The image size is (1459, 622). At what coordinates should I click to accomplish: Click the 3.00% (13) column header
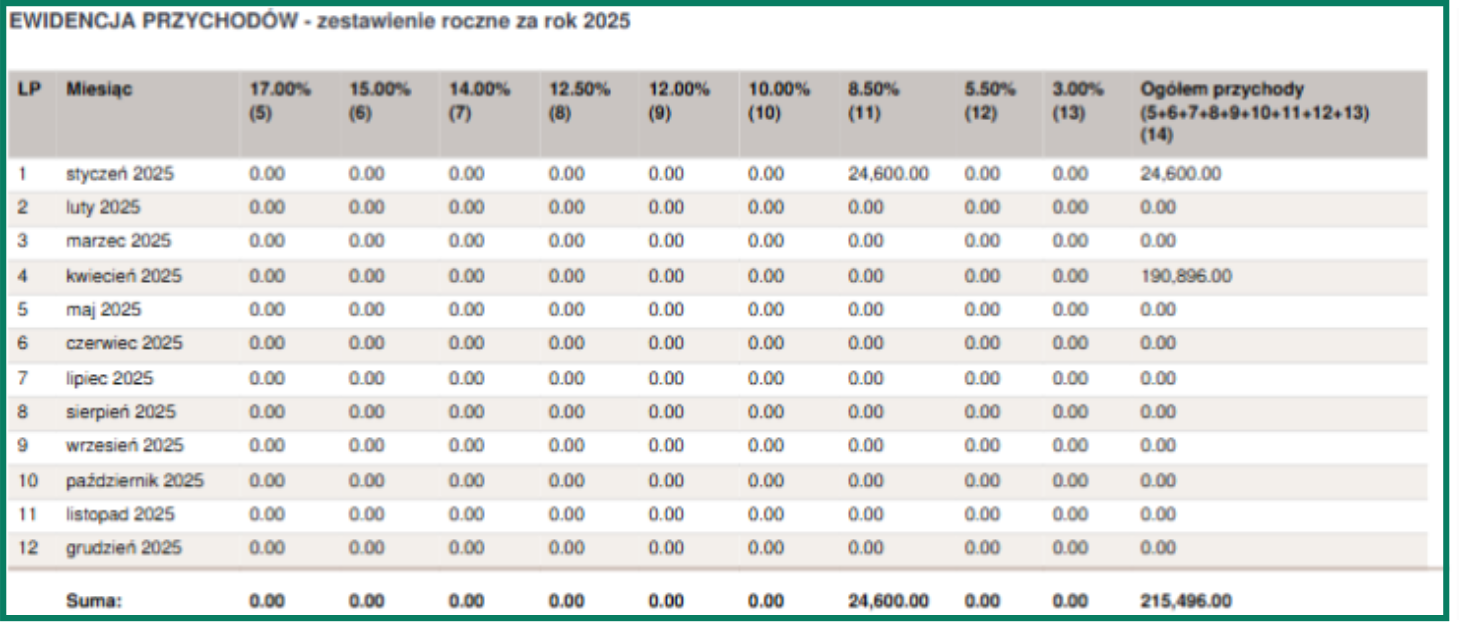(x=1078, y=101)
